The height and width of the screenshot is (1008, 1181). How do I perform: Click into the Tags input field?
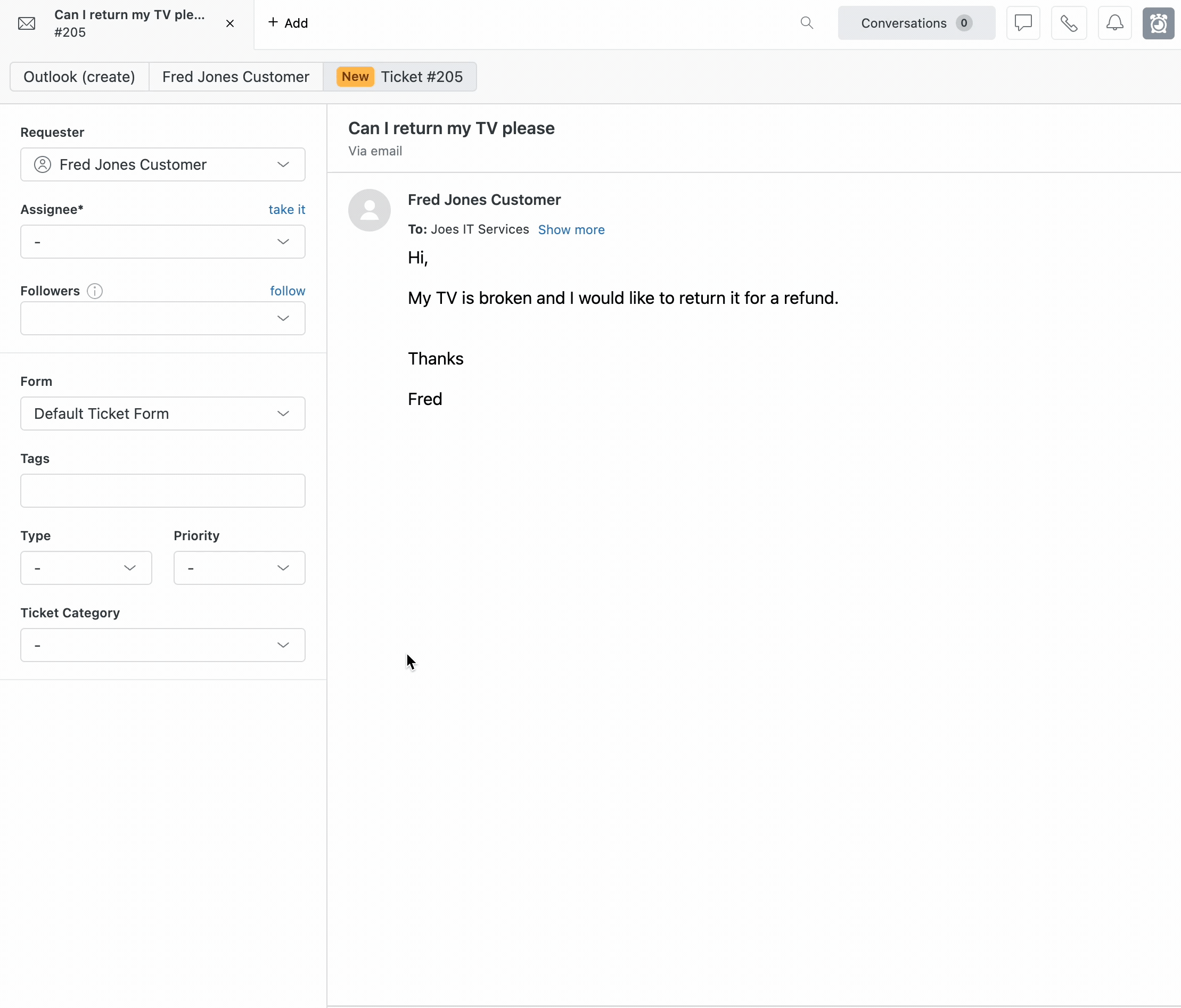[163, 491]
